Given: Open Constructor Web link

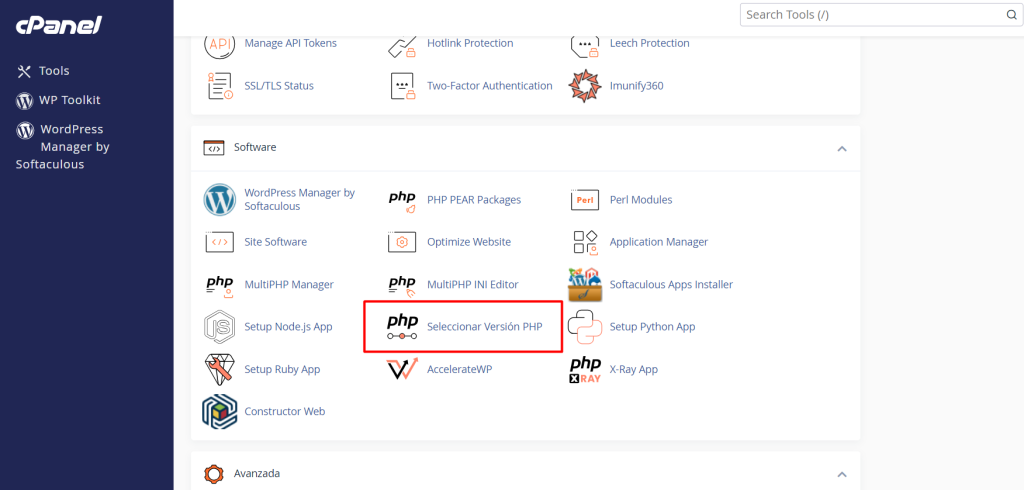Looking at the screenshot, I should point(285,412).
